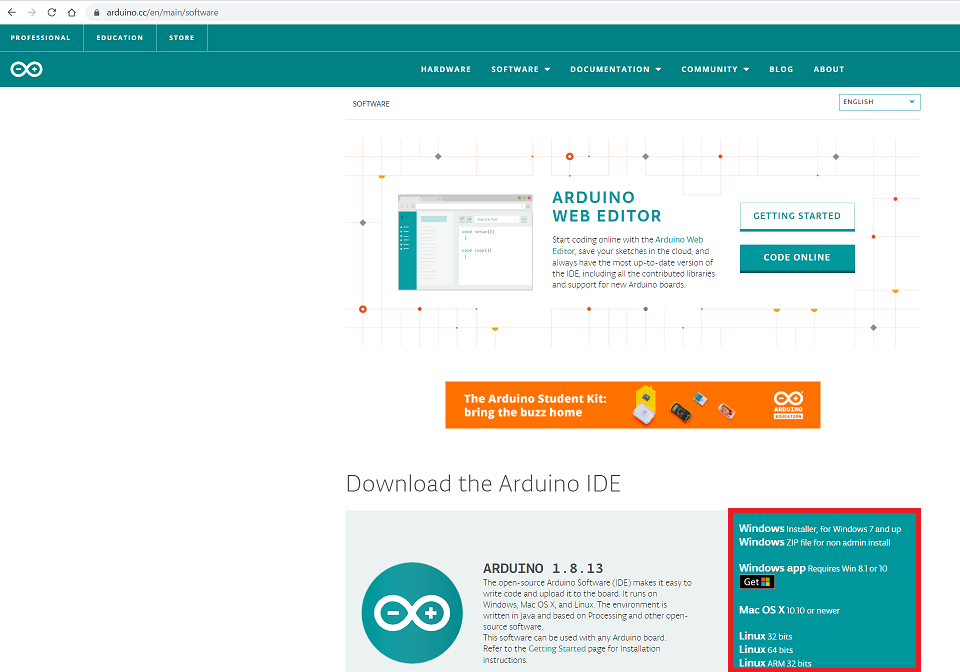
Task: Click the browser forward arrow
Action: coord(32,12)
